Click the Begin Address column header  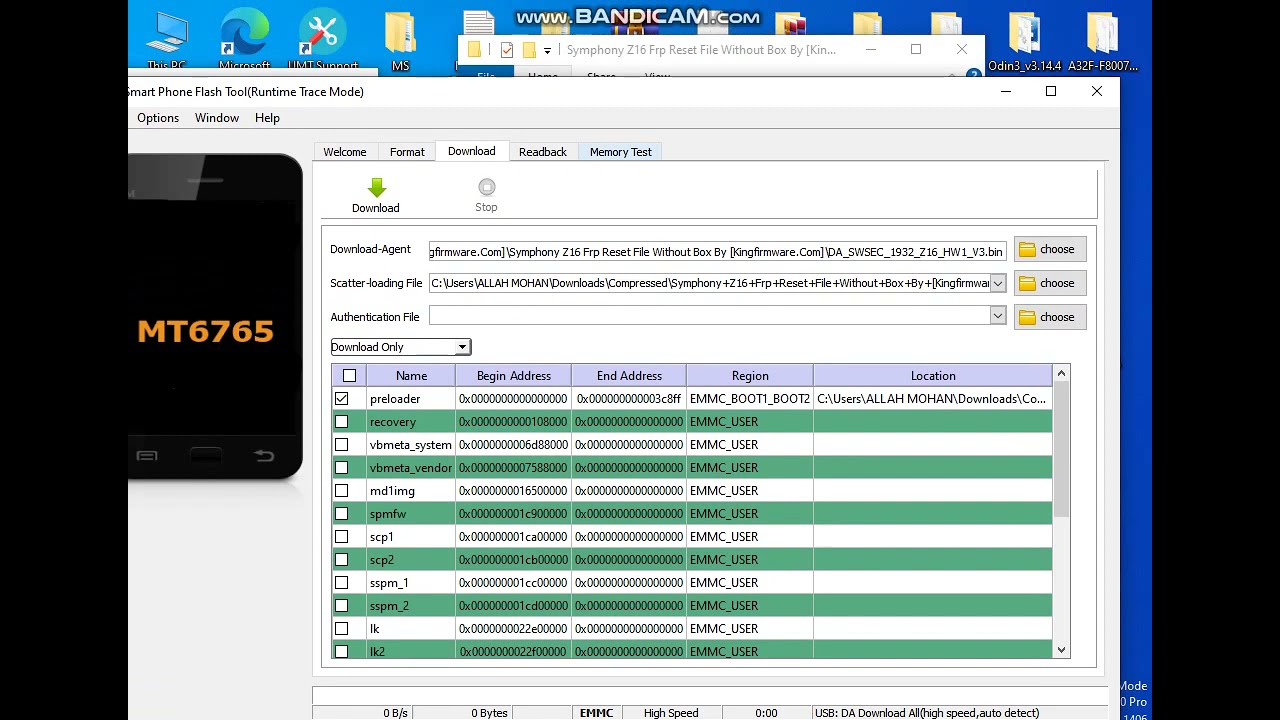click(514, 376)
